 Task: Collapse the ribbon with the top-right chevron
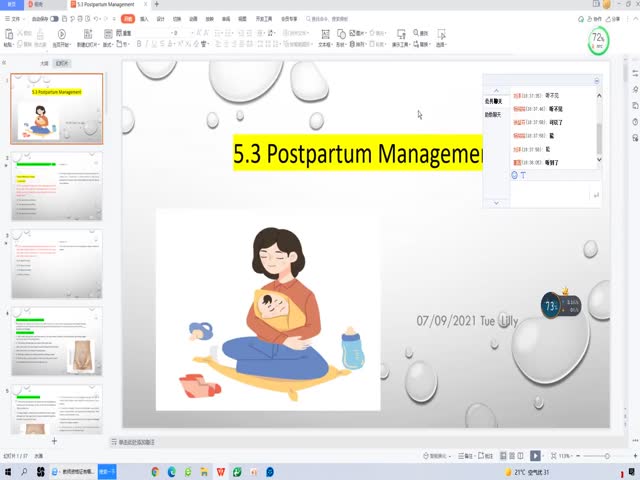(635, 19)
